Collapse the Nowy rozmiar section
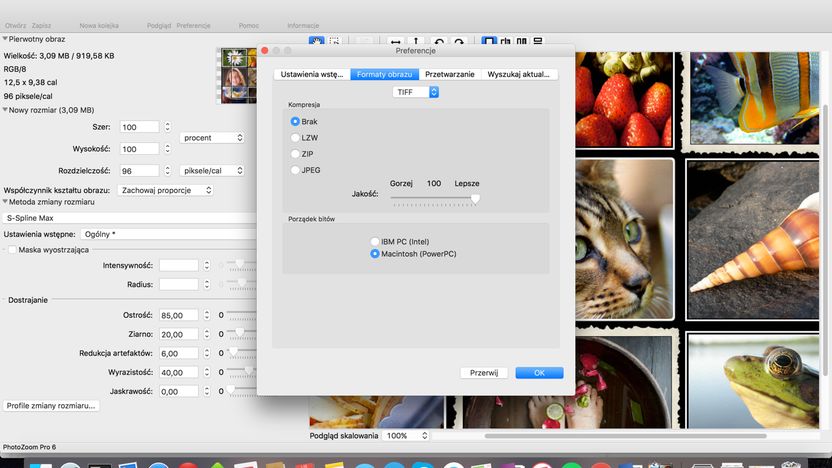This screenshot has height=468, width=832. 5,110
